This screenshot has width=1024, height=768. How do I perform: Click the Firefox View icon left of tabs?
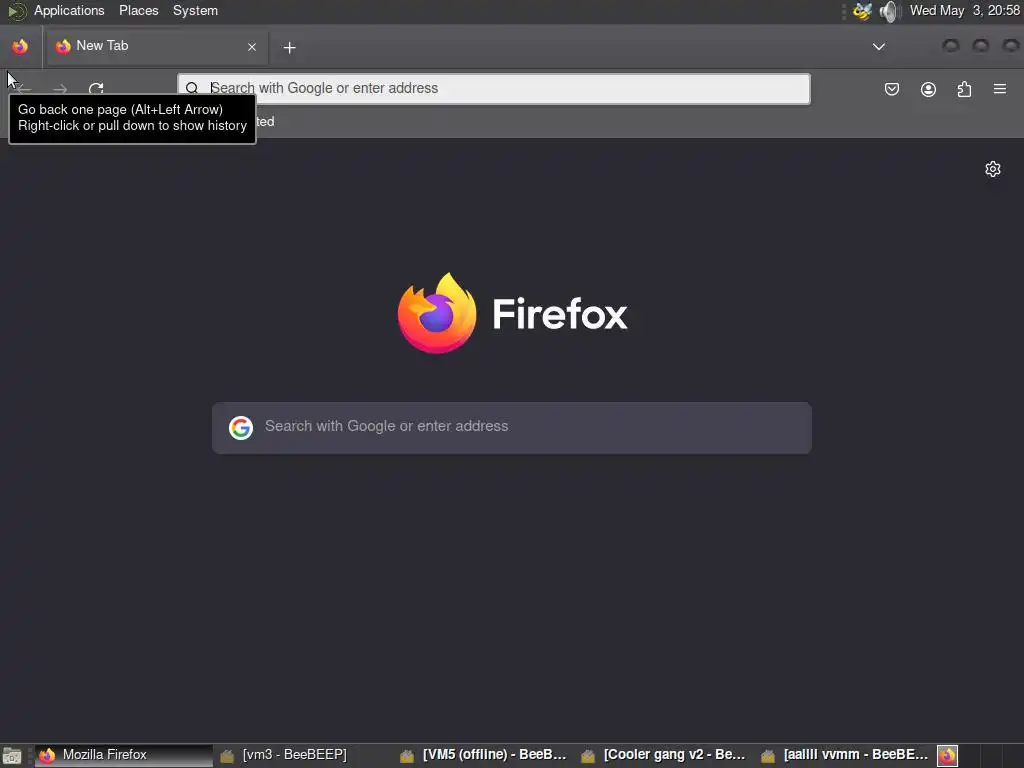(20, 47)
